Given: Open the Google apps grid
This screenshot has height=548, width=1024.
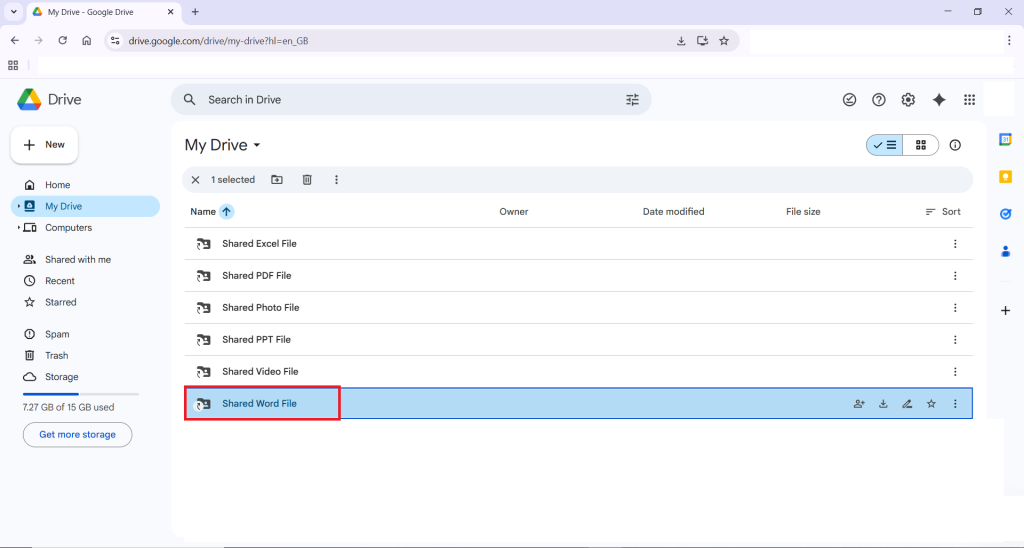Looking at the screenshot, I should [x=969, y=100].
